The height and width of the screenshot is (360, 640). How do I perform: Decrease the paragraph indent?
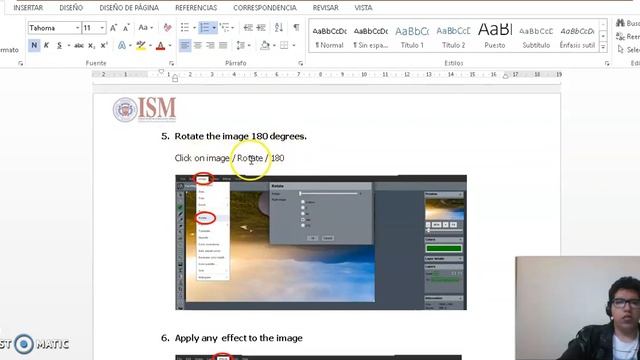[x=248, y=28]
